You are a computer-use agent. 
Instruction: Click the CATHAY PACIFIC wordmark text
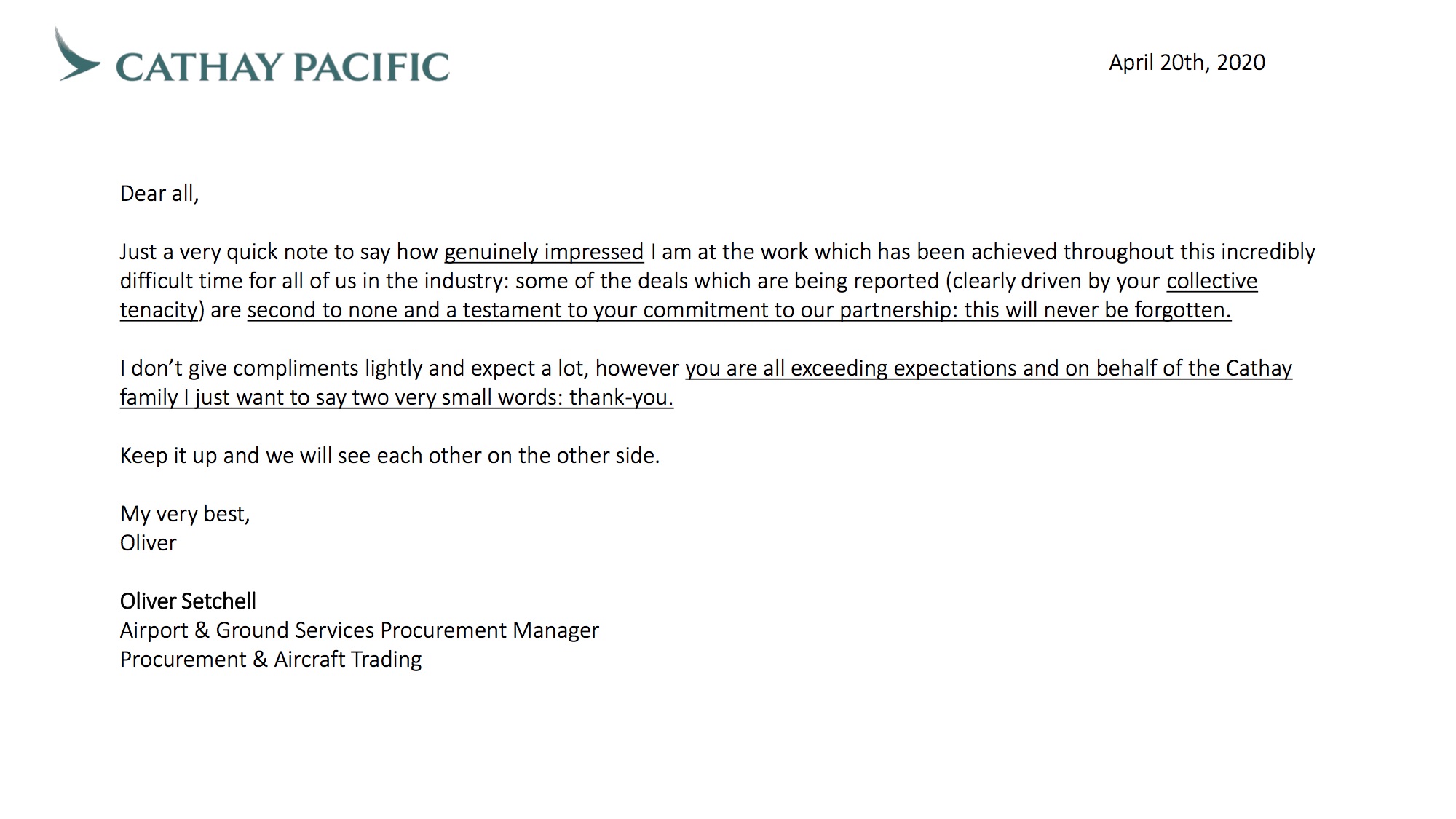[x=282, y=66]
